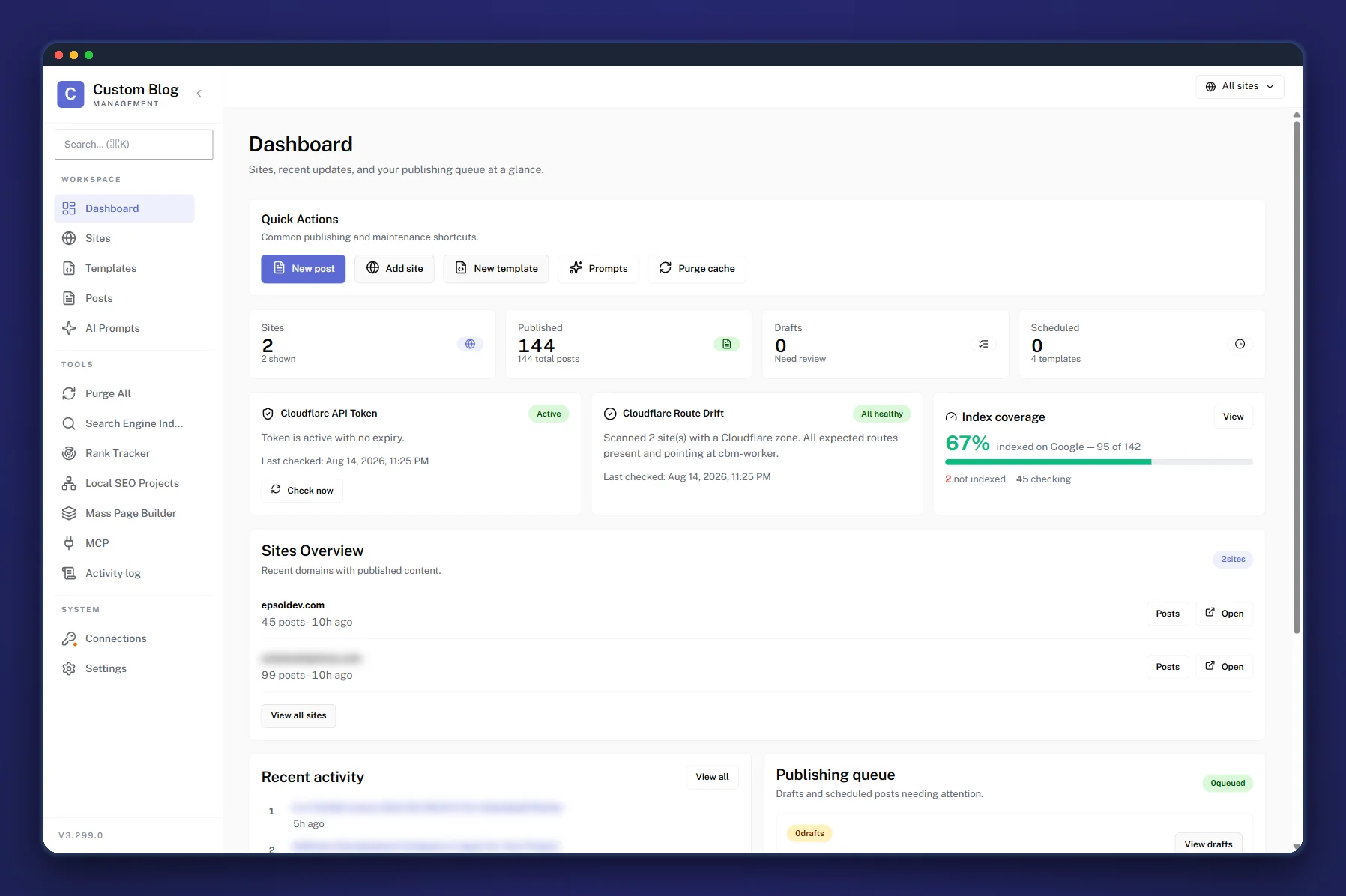The image size is (1346, 896).
Task: Click the All healthy status badge
Action: point(881,414)
